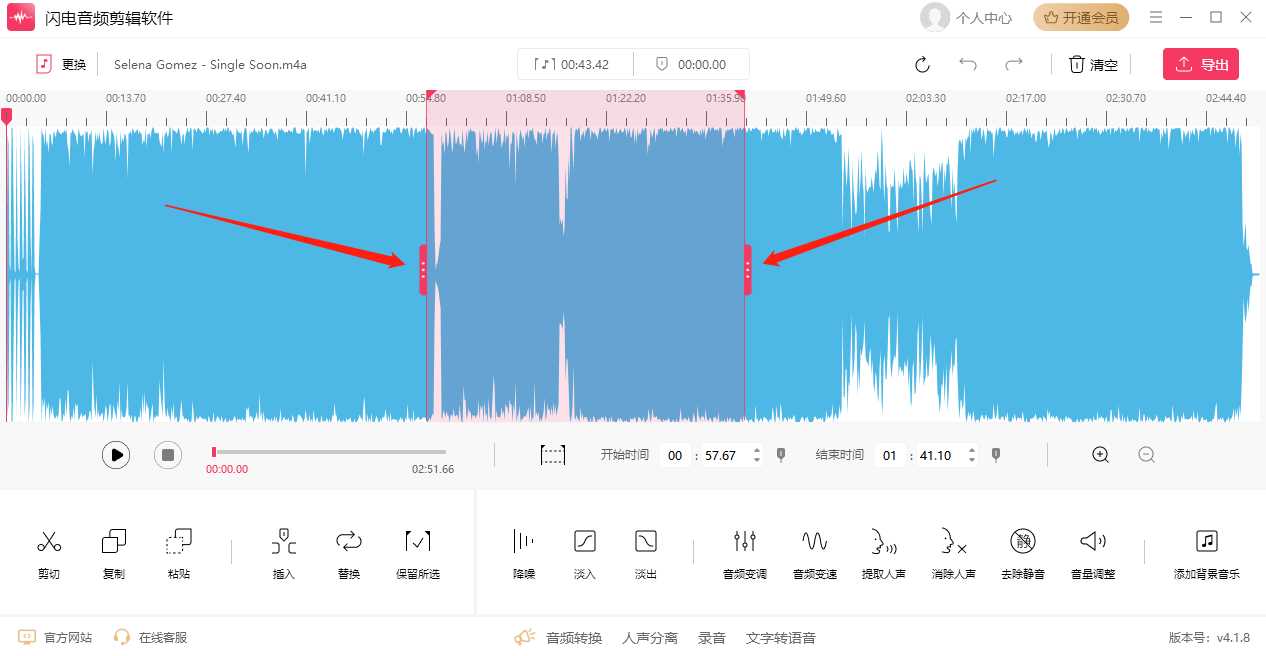This screenshot has width=1266, height=656.
Task: Click the playhead marker at timeline start
Action: click(6, 116)
